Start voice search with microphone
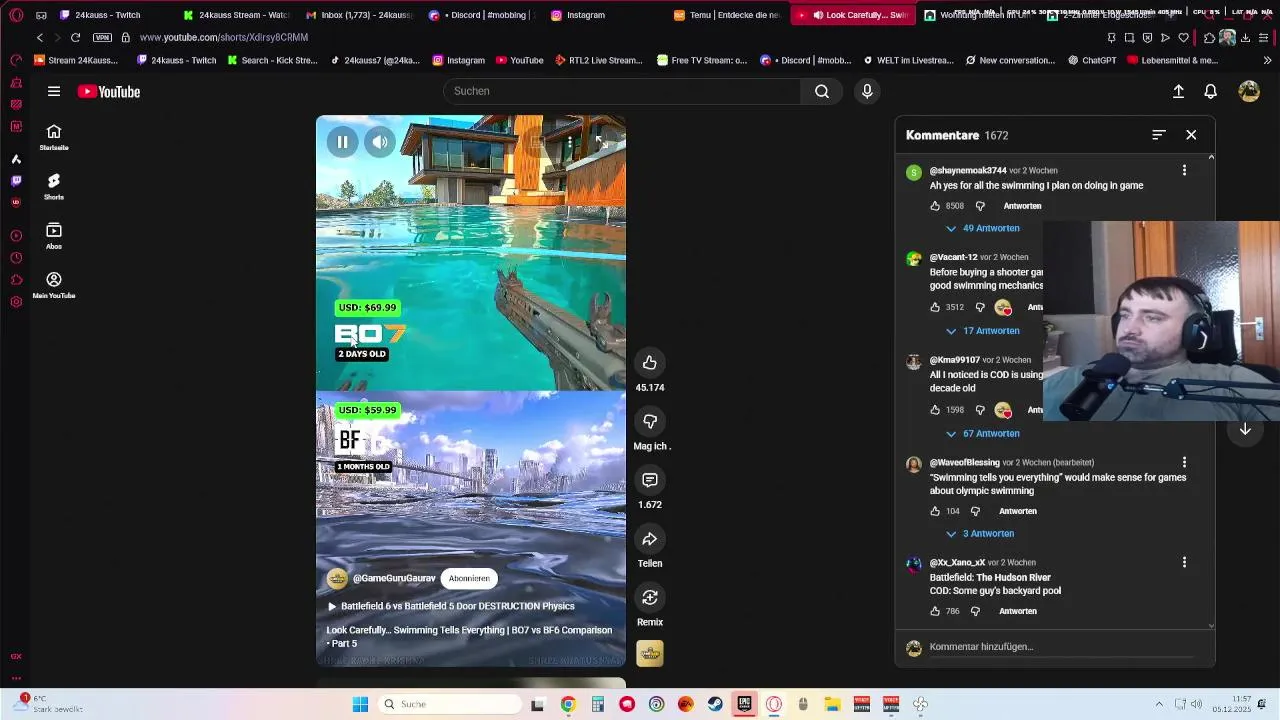This screenshot has height=720, width=1280. tap(867, 91)
